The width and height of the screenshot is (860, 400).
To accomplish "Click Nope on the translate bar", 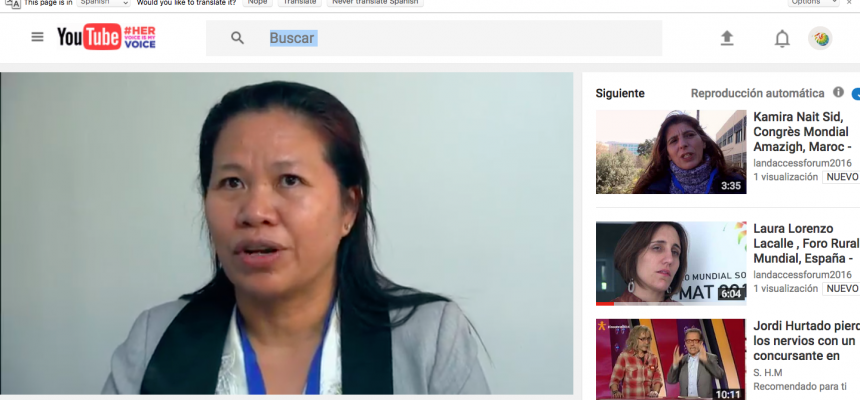I will click(257, 2).
